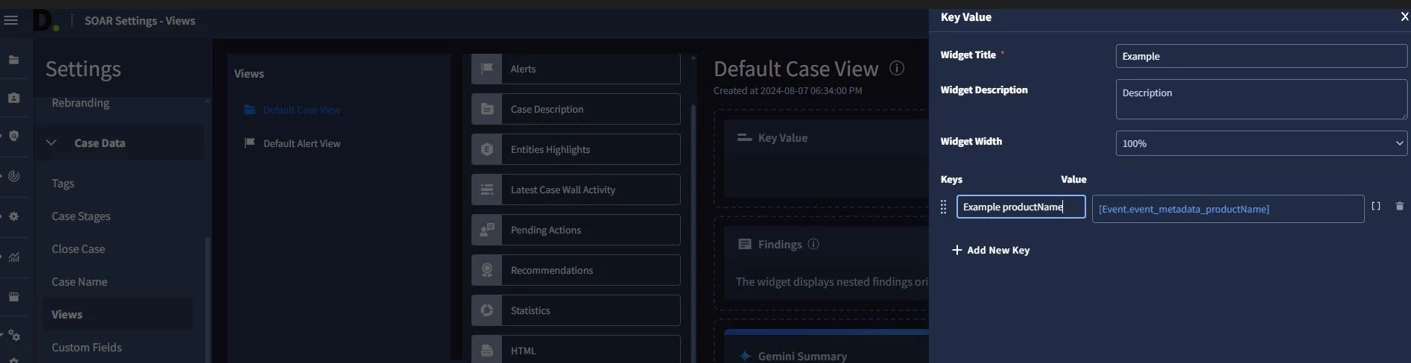Open the hamburger navigation menu
This screenshot has height=363, width=1411.
[11, 20]
